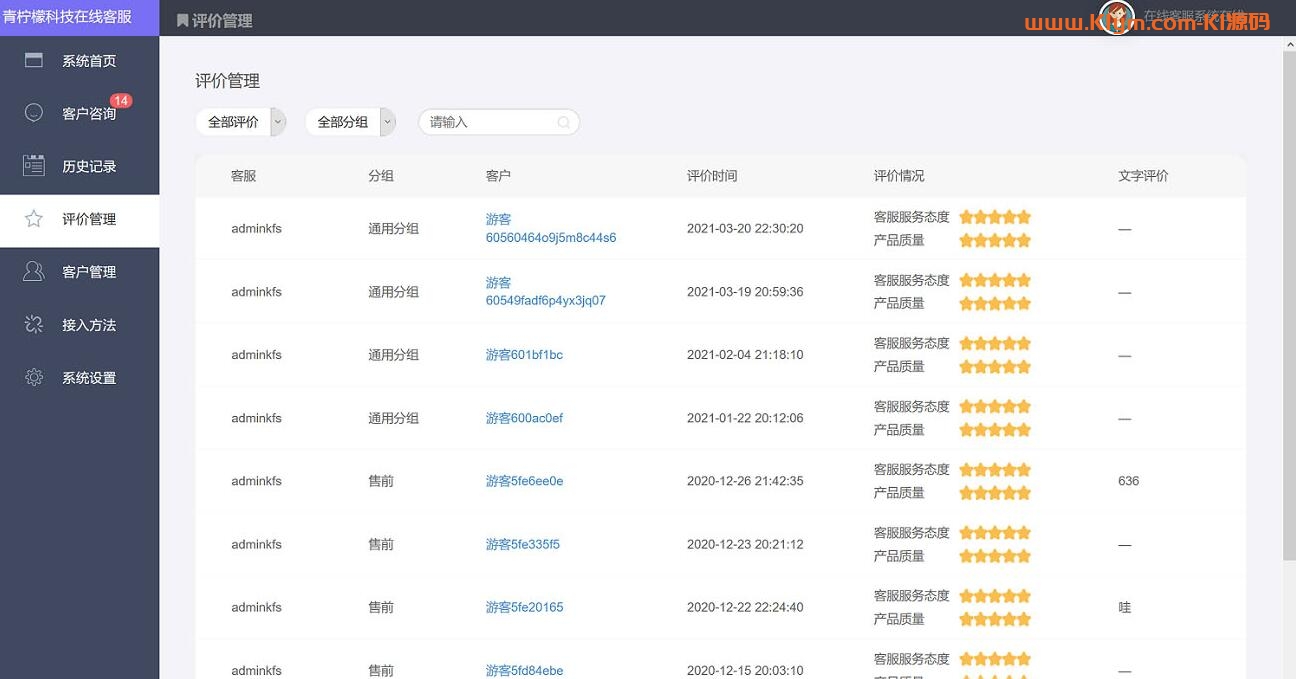
Task: Select 评价管理 in sidebar
Action: (79, 220)
